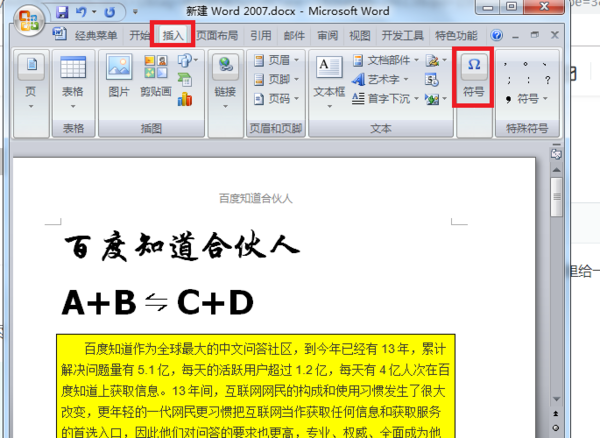Switch to the 页面布局 tab
Screen dimensions: 600x438
pos(217,36)
